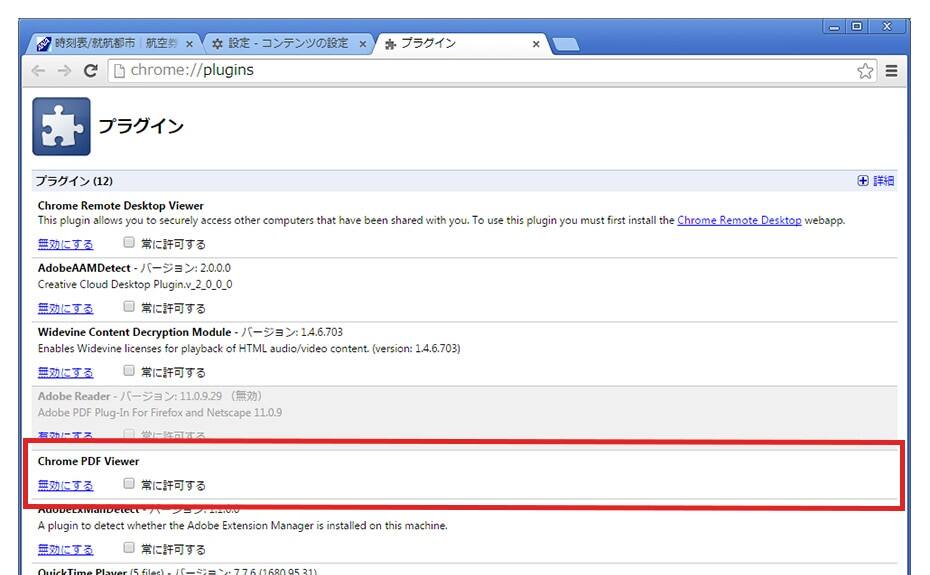The image size is (930, 575).
Task: Disable Adobe Extension Manager detect plugin
Action: 65,549
